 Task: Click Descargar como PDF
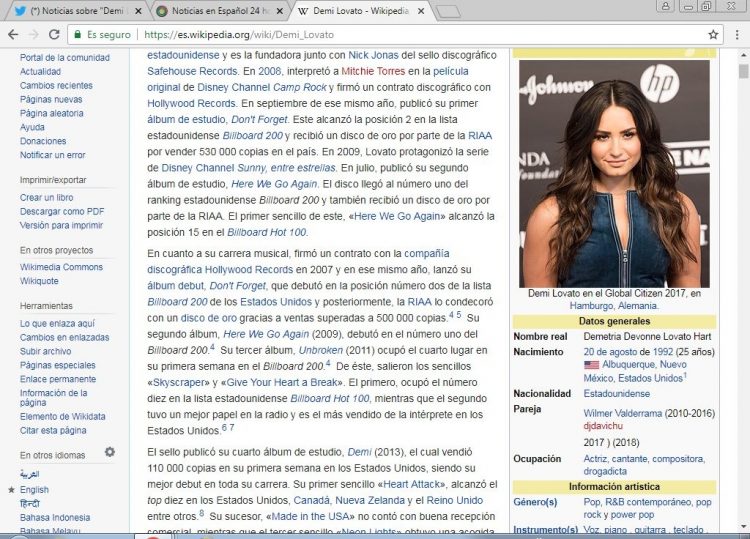point(62,211)
